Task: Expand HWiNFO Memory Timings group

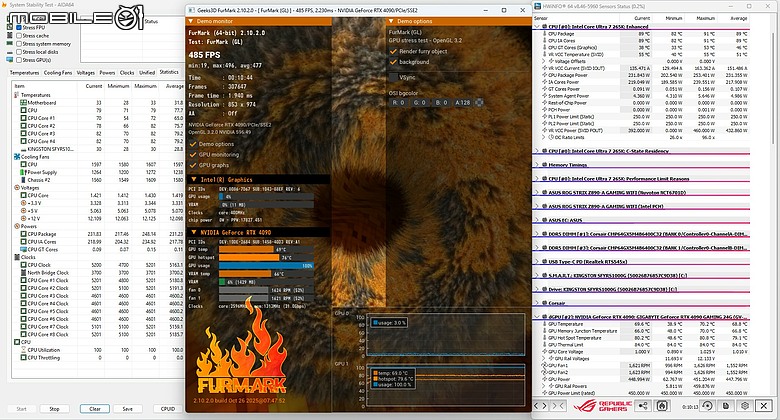Action: pos(537,165)
